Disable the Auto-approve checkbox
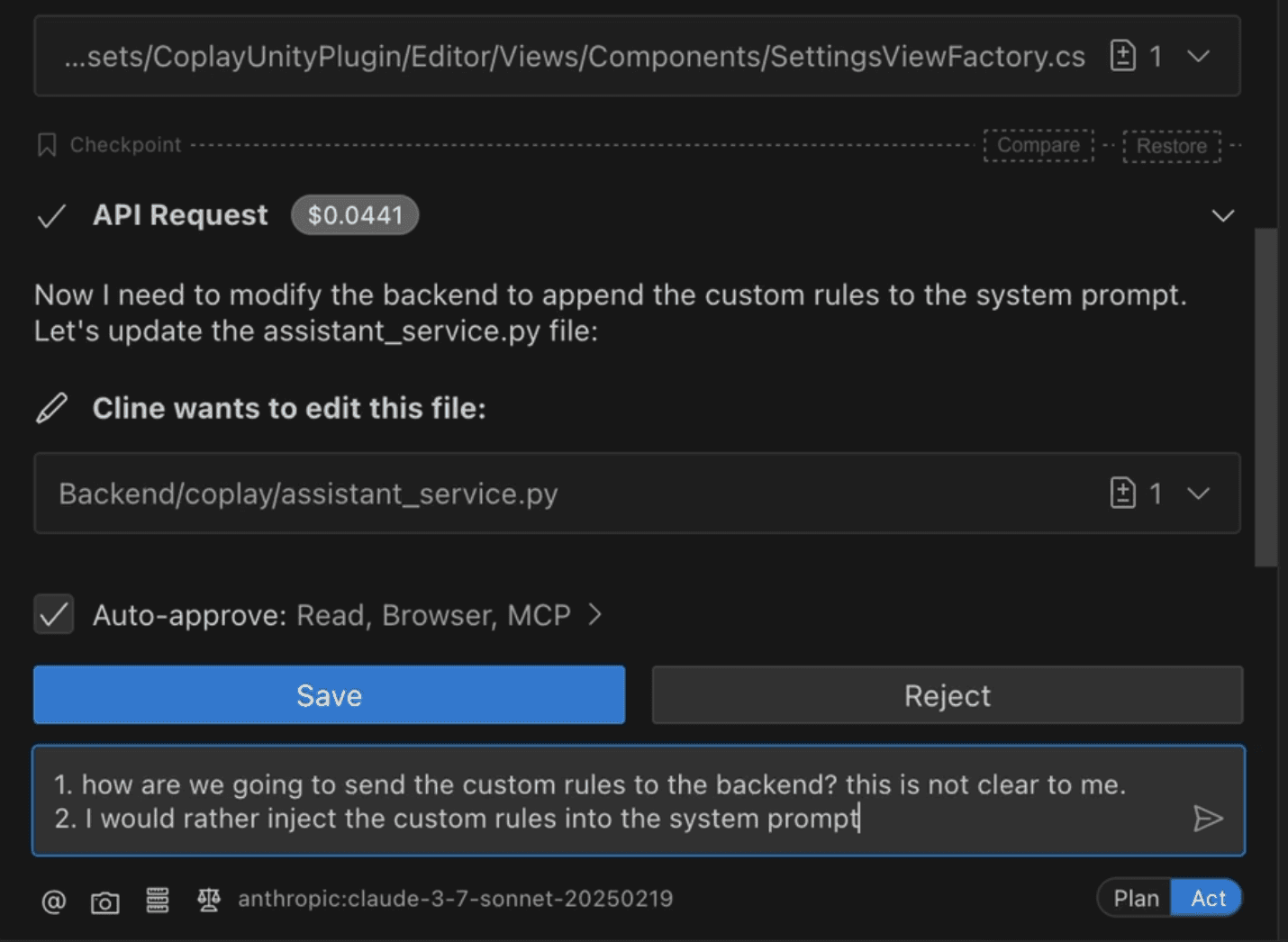 point(53,614)
